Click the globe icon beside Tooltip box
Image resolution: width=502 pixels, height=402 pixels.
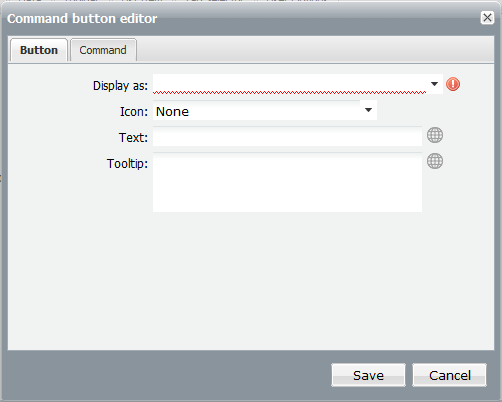point(435,161)
